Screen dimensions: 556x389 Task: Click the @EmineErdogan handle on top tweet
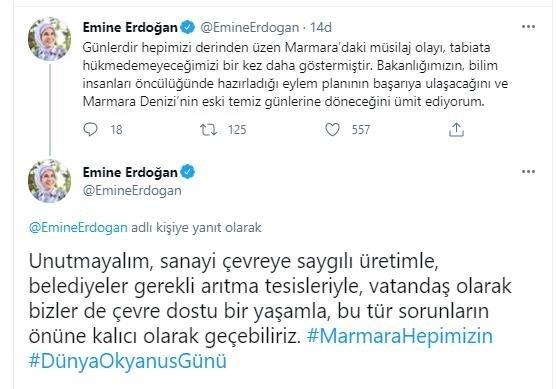250,27
